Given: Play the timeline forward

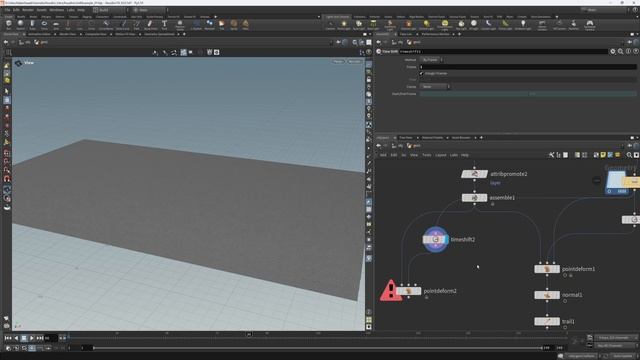Looking at the screenshot, I should click(x=31, y=338).
